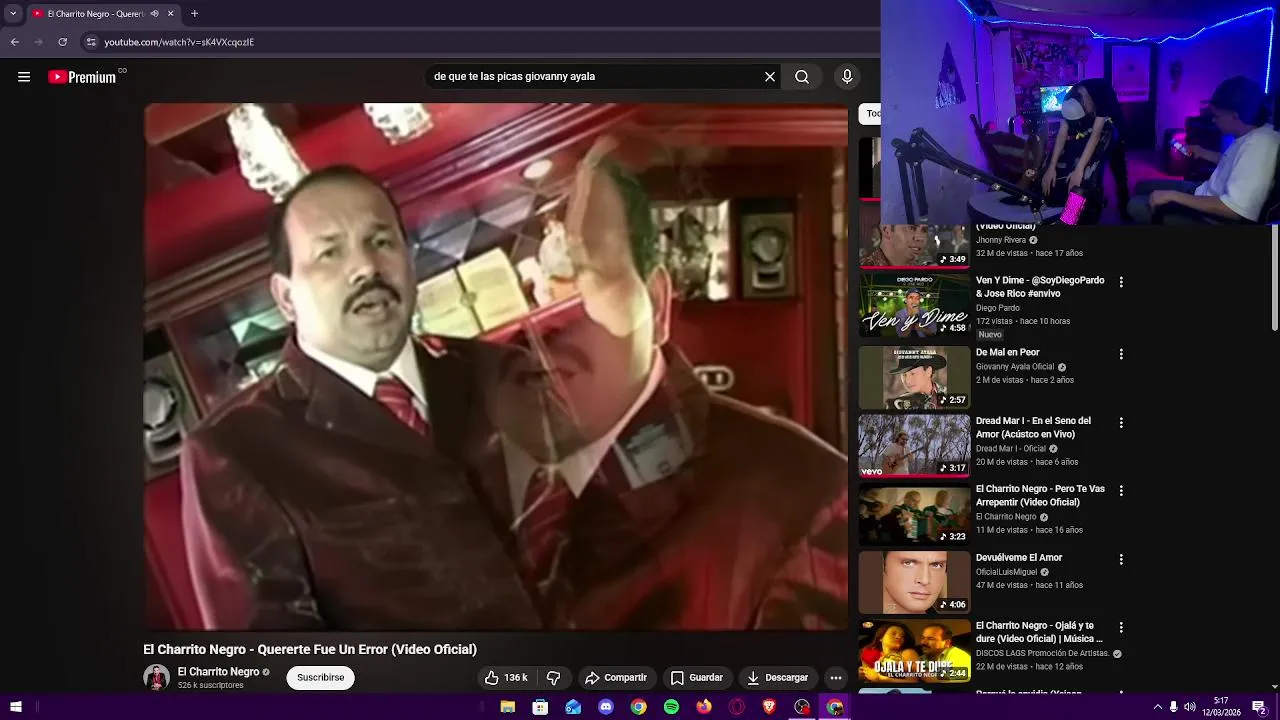
Task: Click 526 k suscriptores text
Action: tap(211, 685)
